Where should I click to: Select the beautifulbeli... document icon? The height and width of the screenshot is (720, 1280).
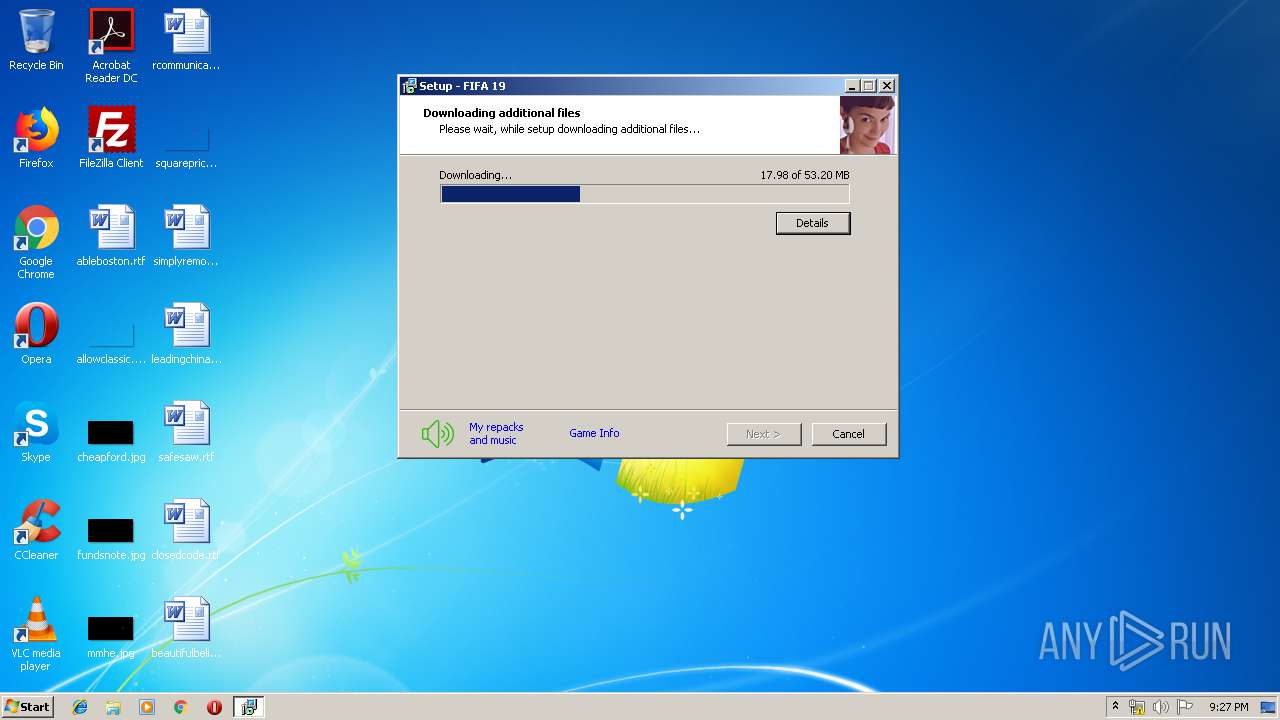186,628
